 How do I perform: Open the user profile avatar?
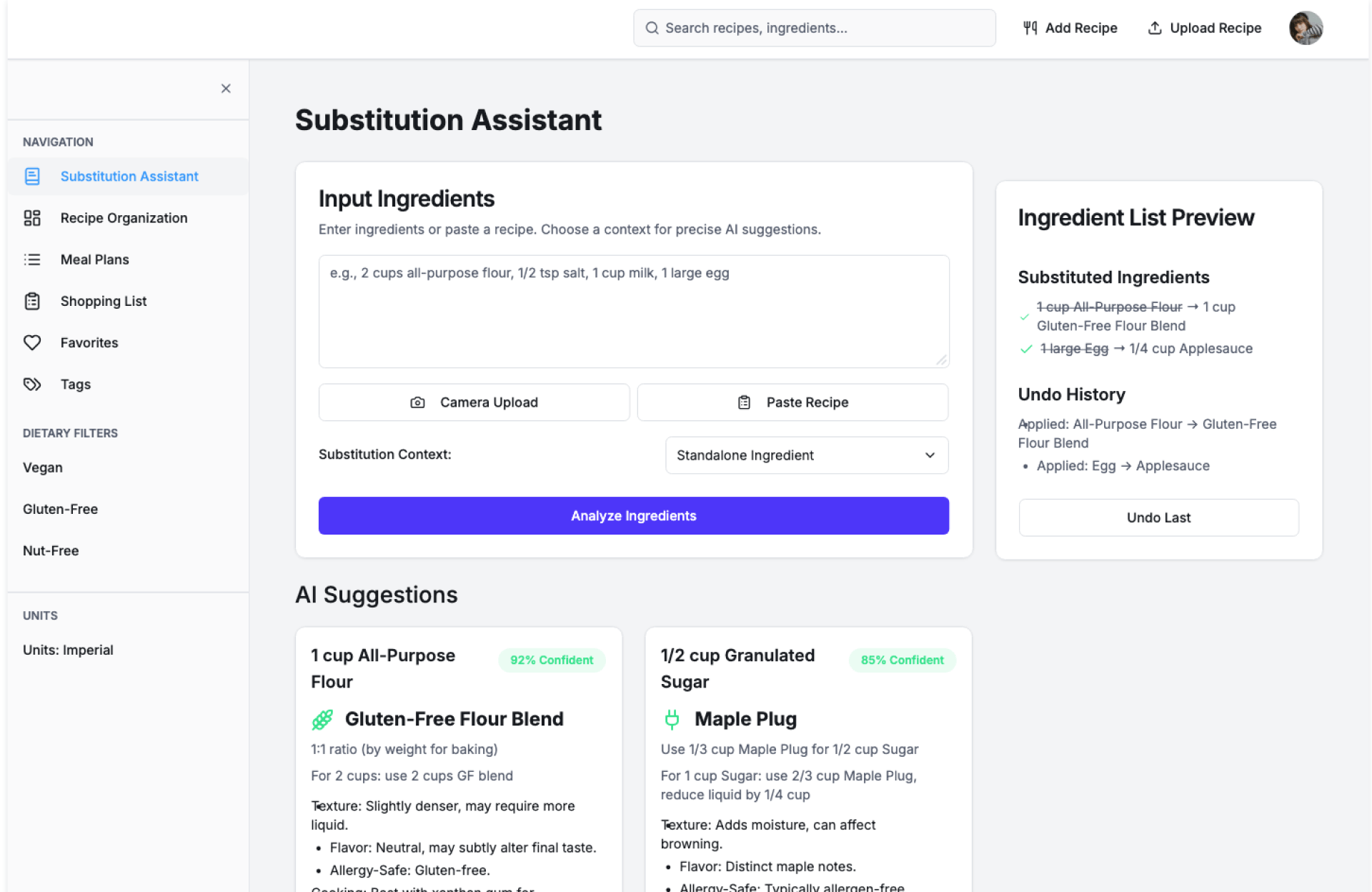(1306, 29)
